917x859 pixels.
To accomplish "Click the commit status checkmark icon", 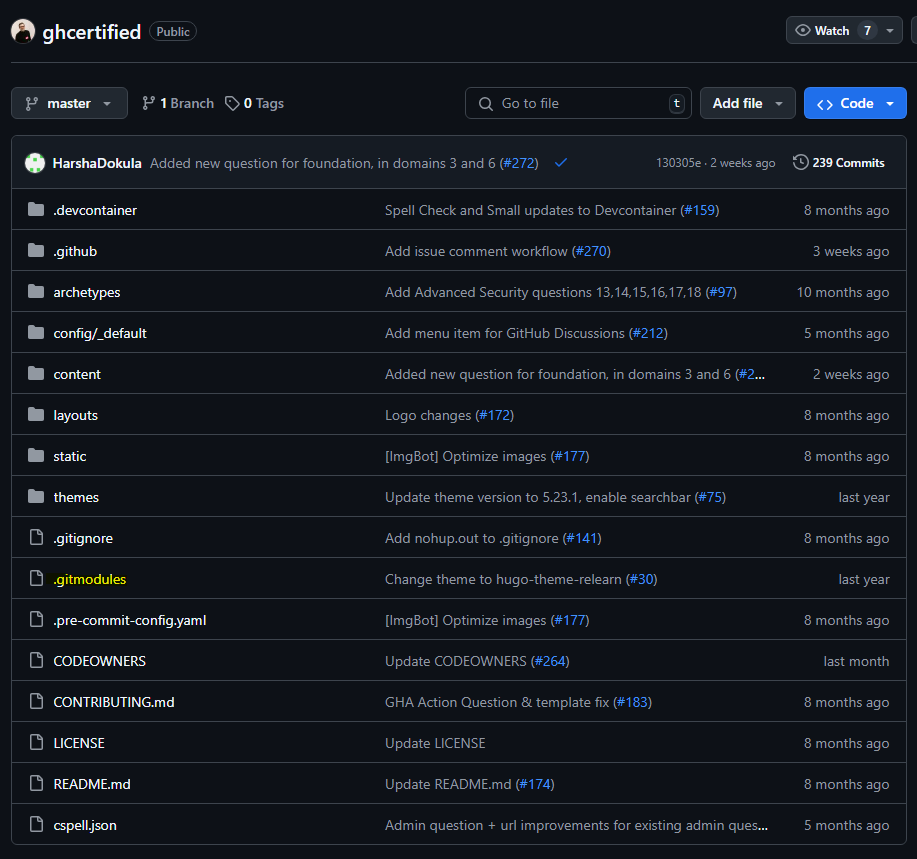I will click(561, 163).
